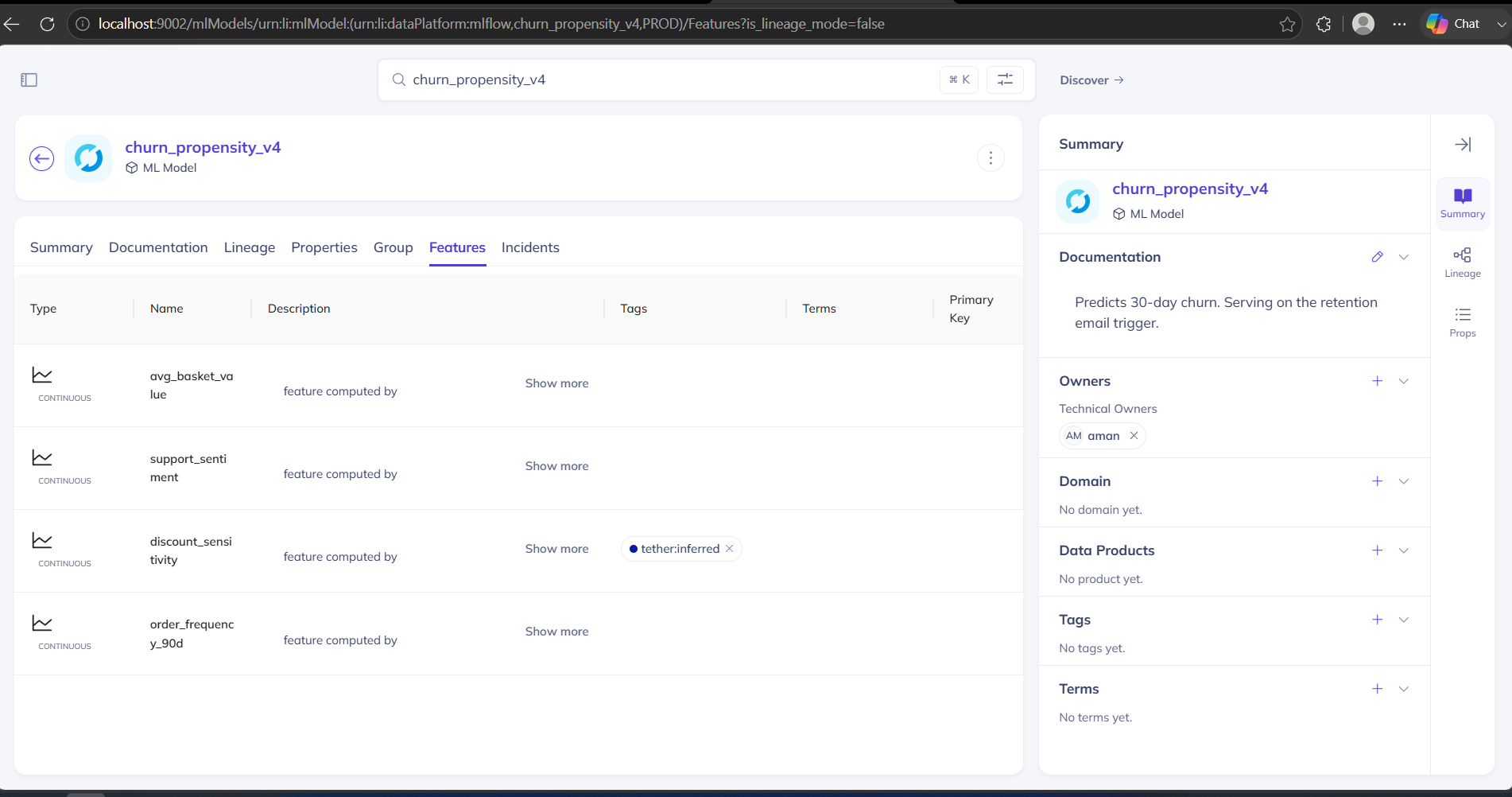Add a glossary term with plus icon
Screen dimensions: 1512x797
(1378, 689)
